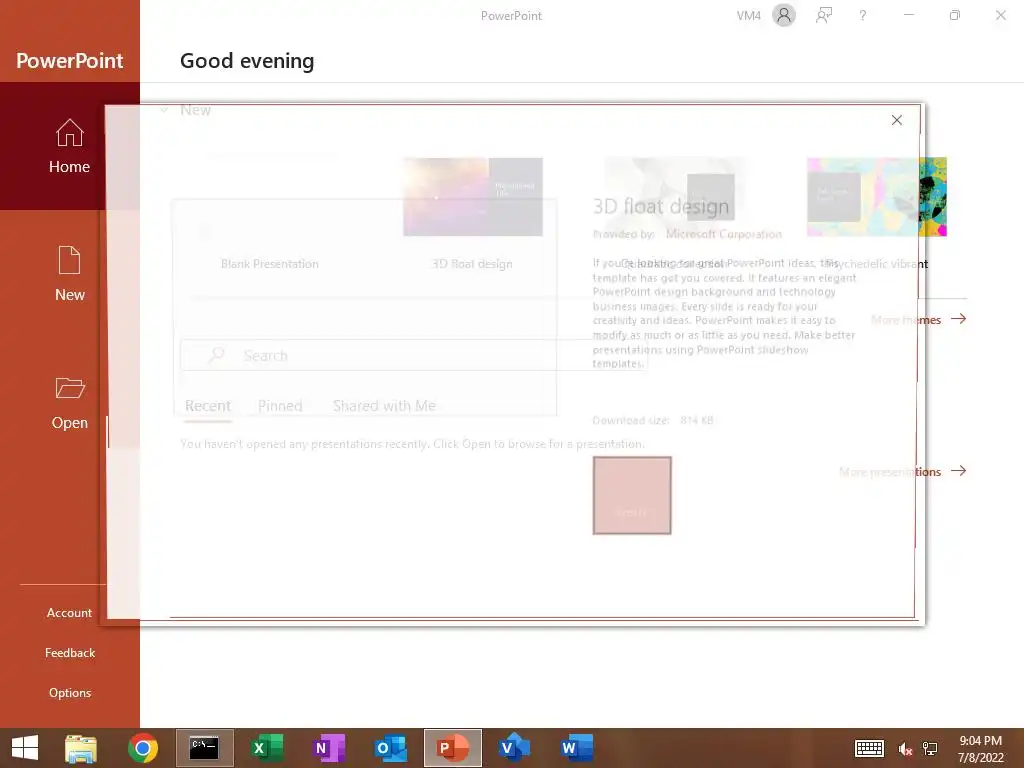Open Outlook from the taskbar
Viewport: 1024px width, 768px height.
[x=391, y=748]
